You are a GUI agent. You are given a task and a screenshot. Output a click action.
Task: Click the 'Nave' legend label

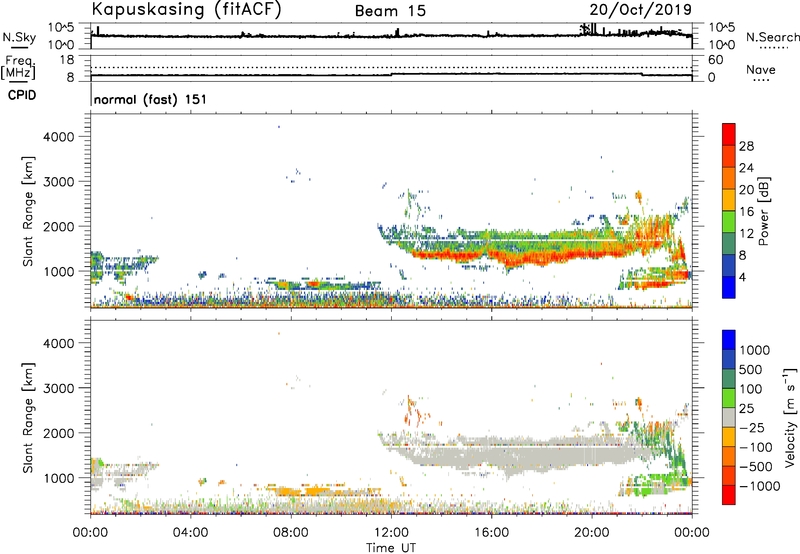coord(761,69)
